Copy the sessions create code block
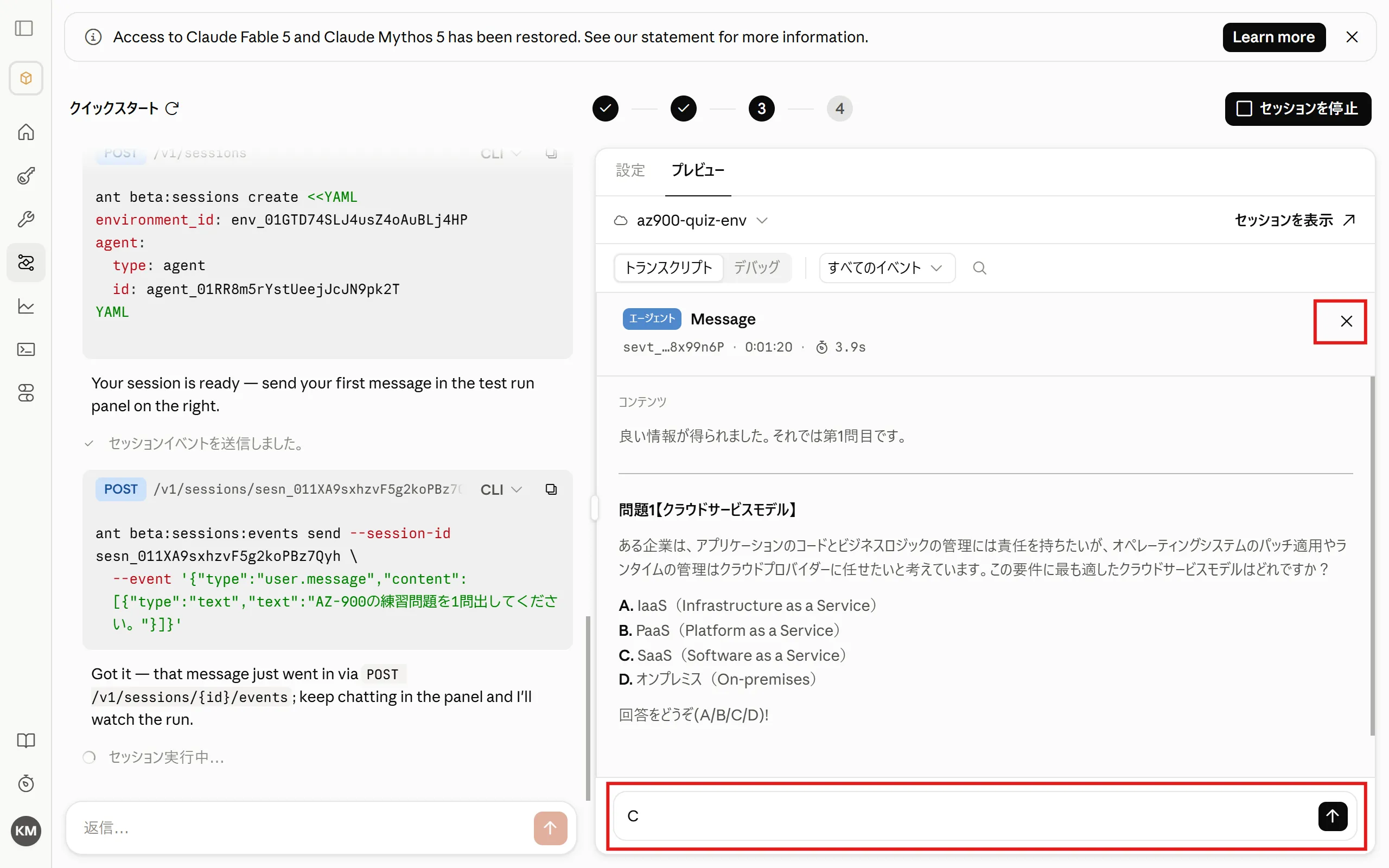 pos(550,154)
